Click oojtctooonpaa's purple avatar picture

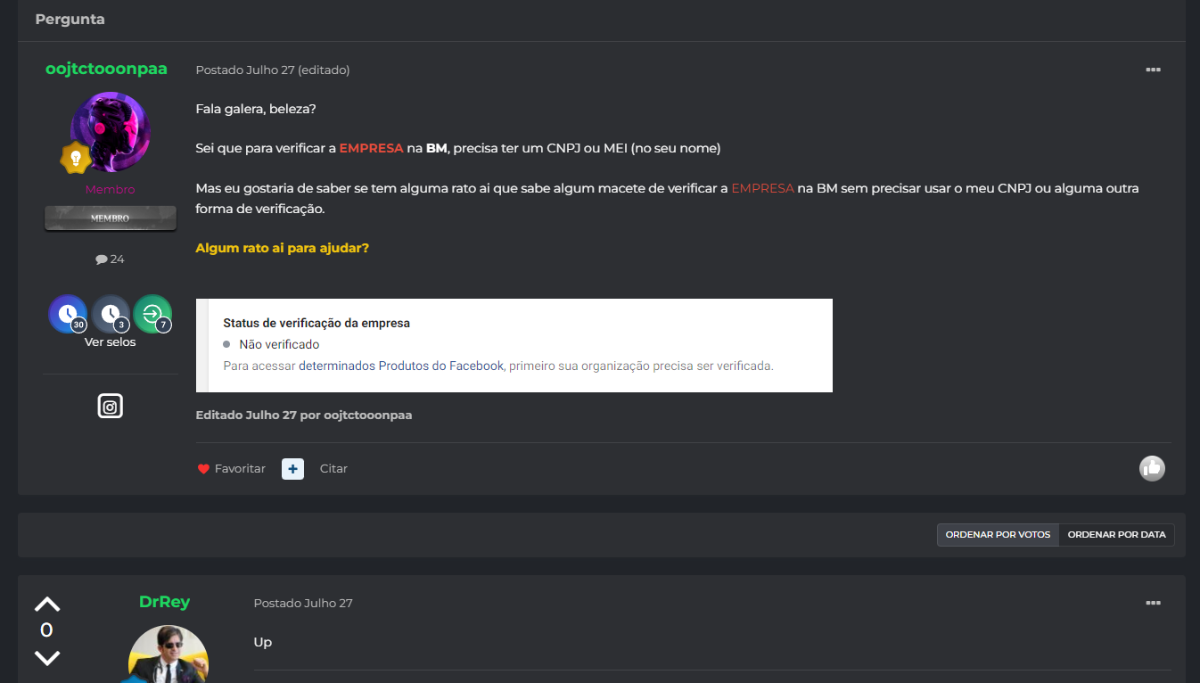tap(110, 132)
